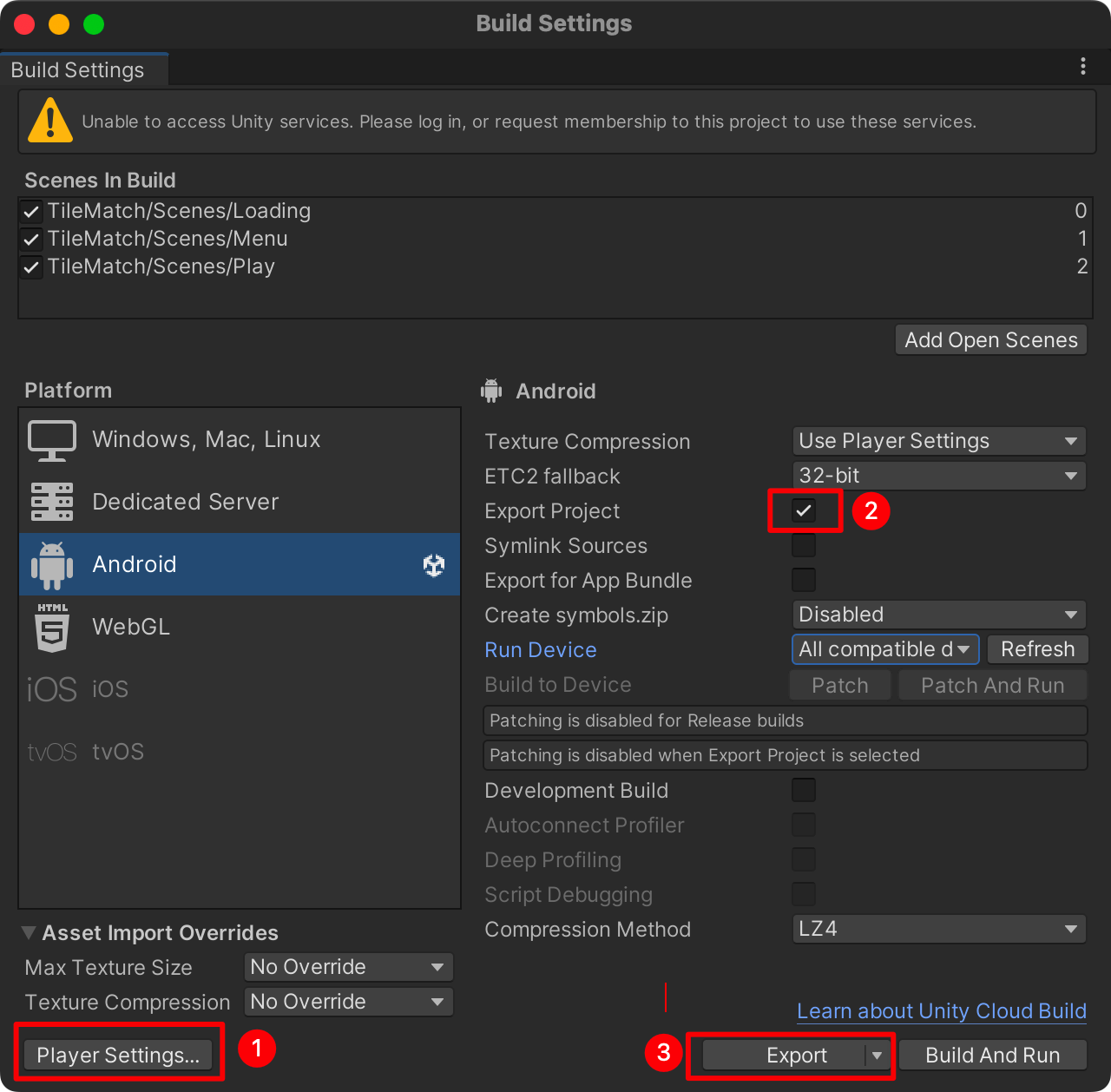Click the Script Debugging checkbox
The height and width of the screenshot is (1092, 1111).
coord(804,894)
